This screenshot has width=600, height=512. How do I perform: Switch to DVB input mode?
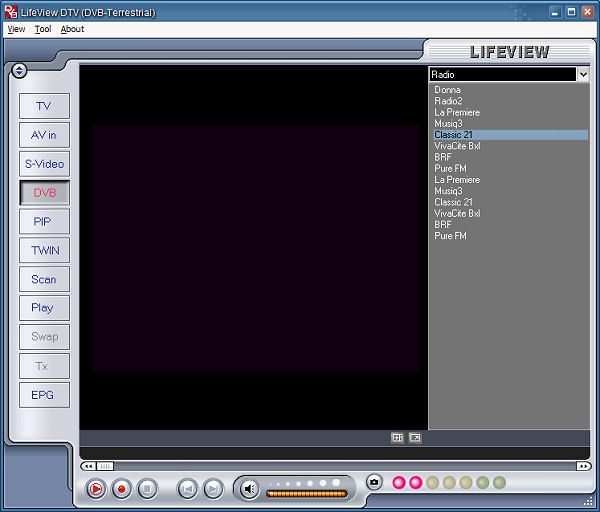coord(45,193)
